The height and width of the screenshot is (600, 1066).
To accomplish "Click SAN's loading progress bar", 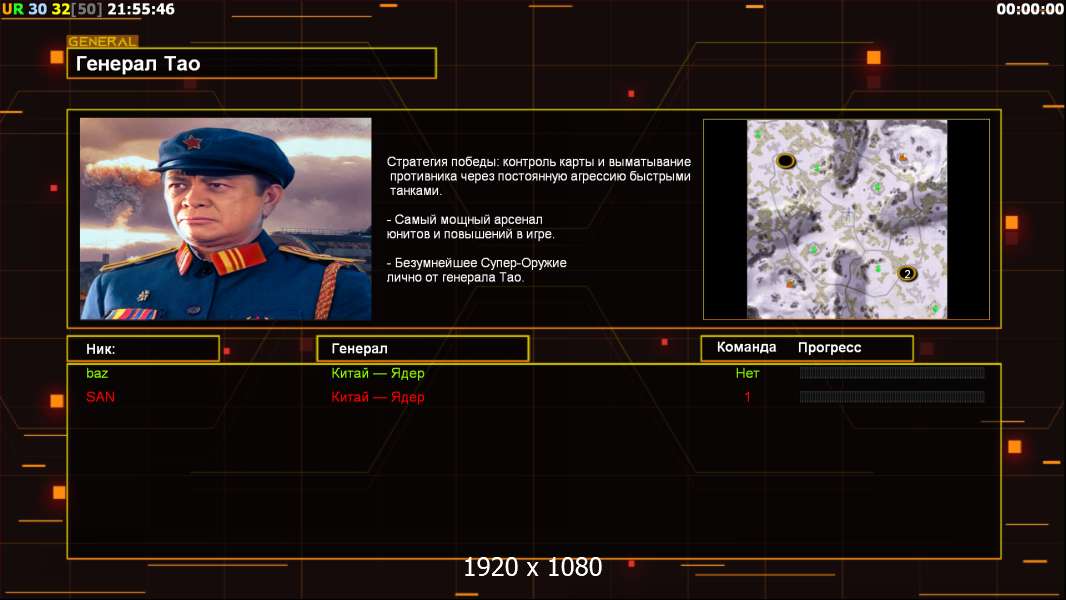I will (892, 397).
